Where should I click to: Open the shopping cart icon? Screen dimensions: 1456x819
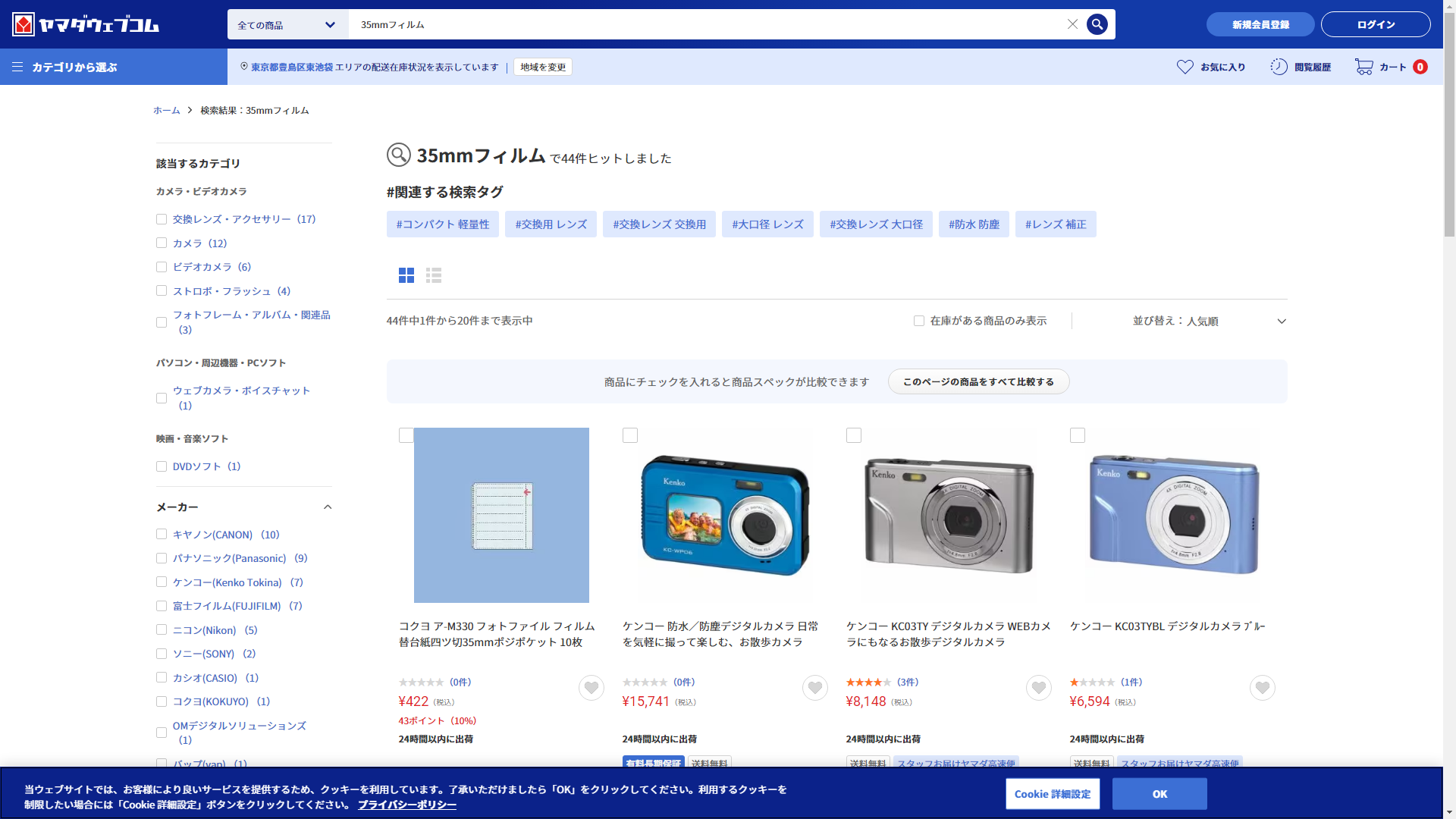click(1363, 67)
